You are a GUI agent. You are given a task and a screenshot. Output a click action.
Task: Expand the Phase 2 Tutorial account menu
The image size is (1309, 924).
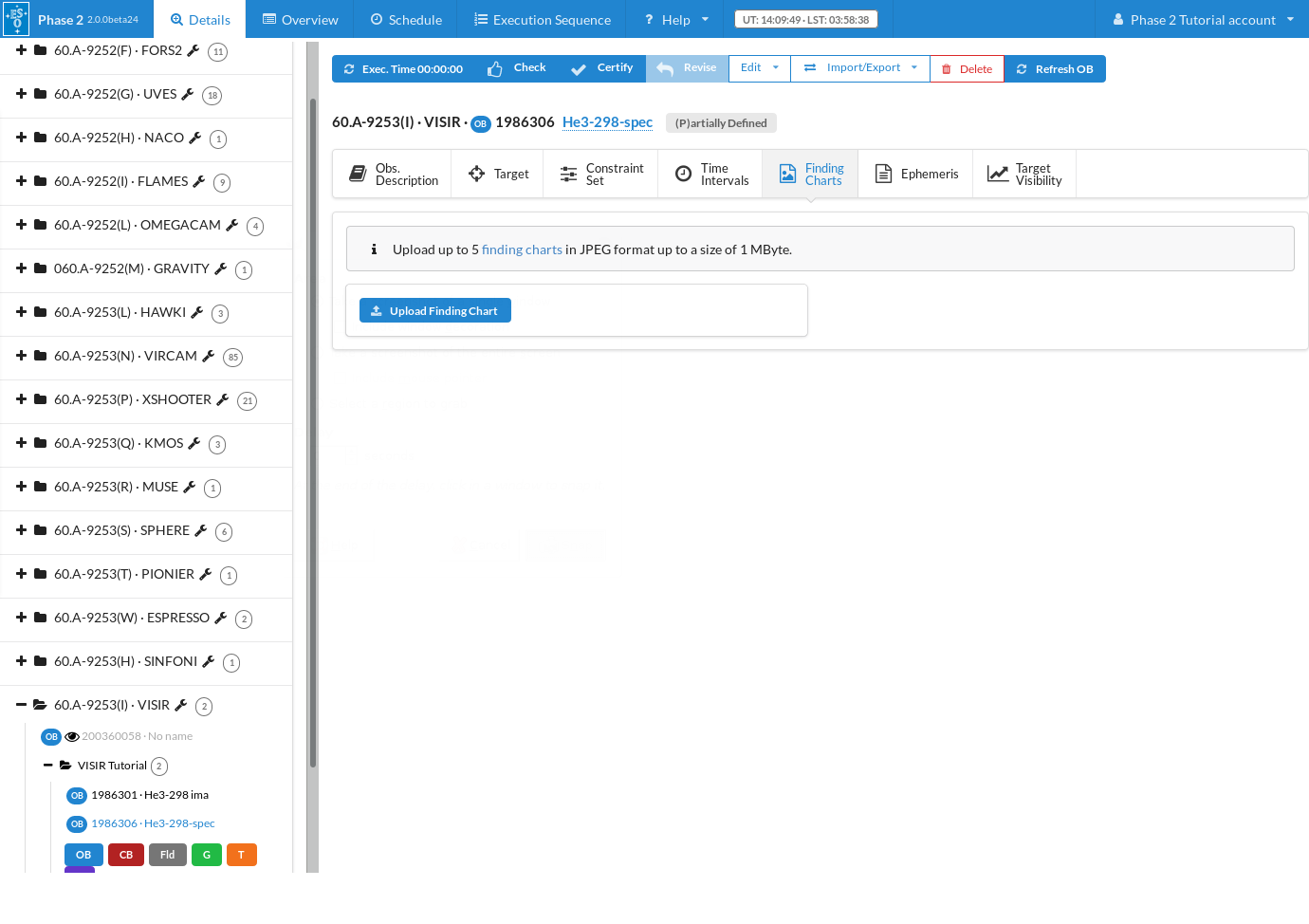tap(1203, 19)
